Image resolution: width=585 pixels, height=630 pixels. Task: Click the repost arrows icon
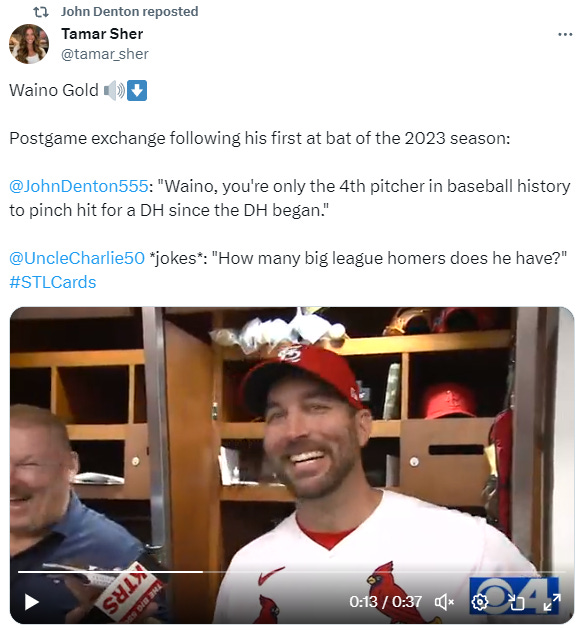pyautogui.click(x=41, y=12)
